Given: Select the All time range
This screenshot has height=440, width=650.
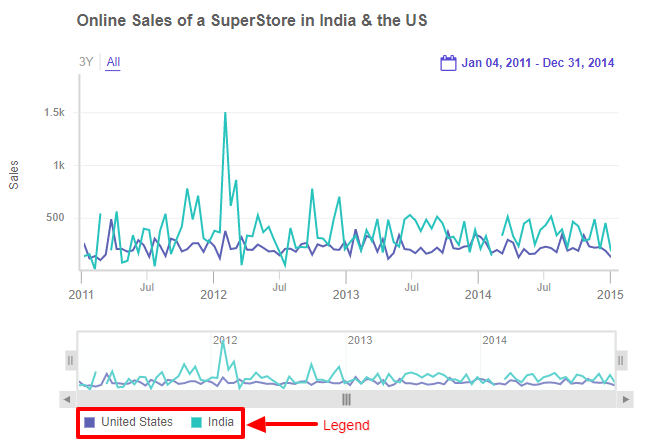Looking at the screenshot, I should click(113, 62).
